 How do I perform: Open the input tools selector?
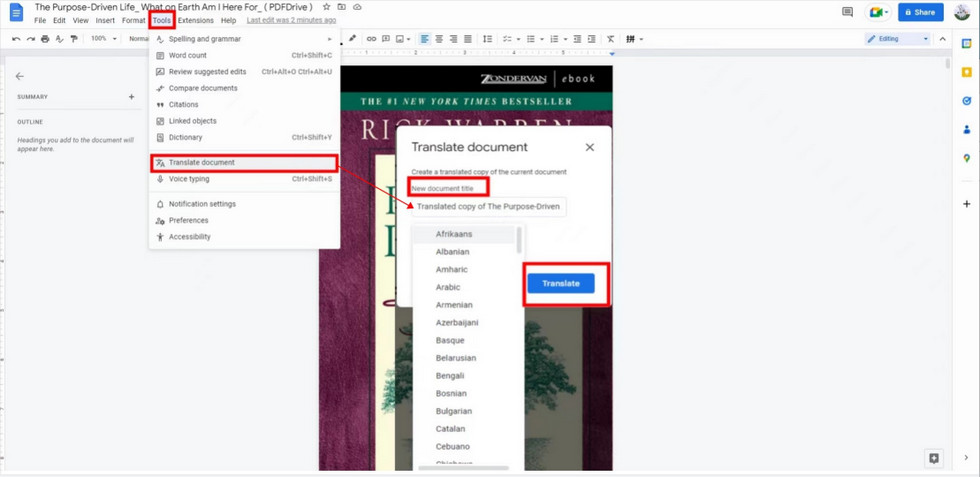[x=631, y=39]
